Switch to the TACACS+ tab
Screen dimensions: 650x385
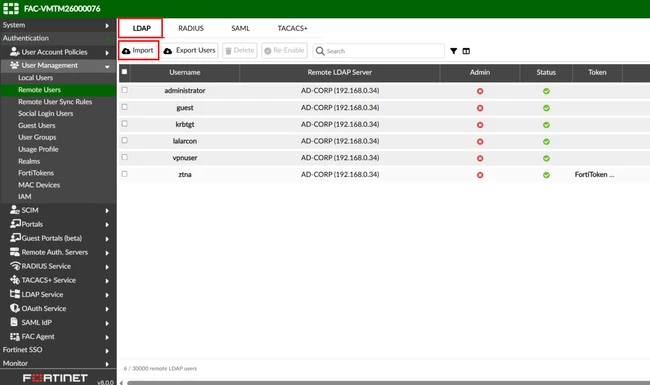(292, 28)
